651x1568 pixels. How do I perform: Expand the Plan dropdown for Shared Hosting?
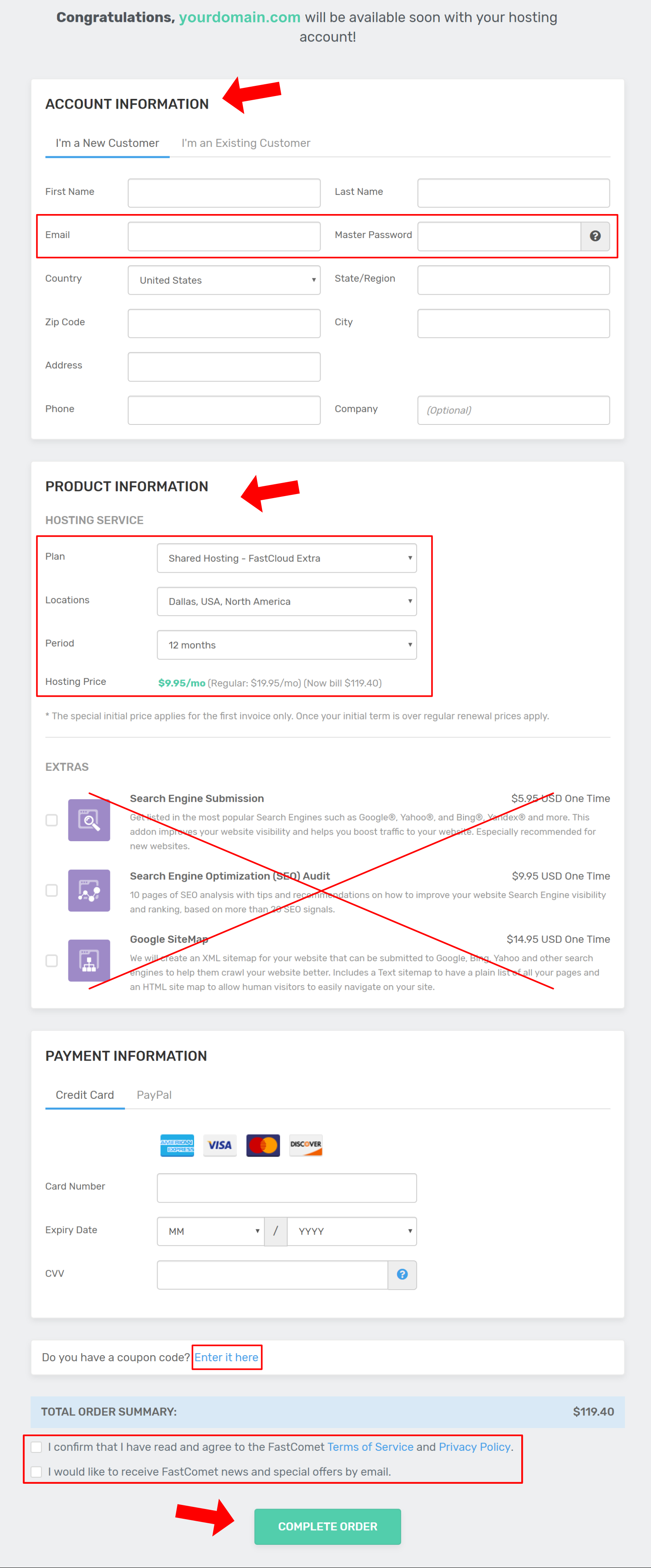tap(286, 558)
